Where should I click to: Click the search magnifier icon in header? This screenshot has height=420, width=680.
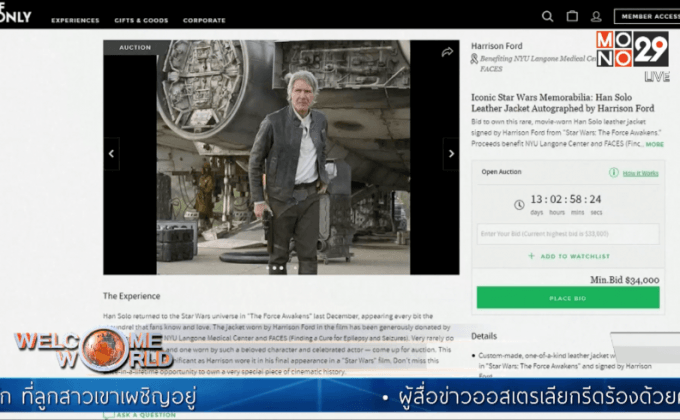547,17
